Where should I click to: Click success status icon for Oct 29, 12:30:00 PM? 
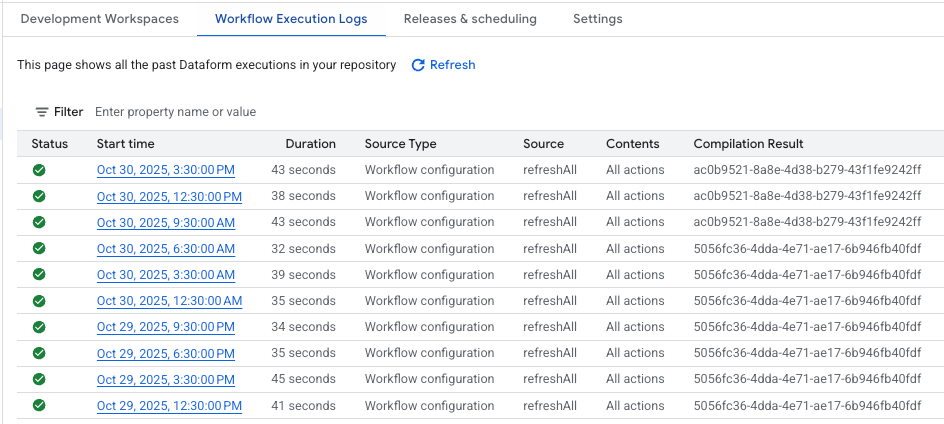pos(39,405)
